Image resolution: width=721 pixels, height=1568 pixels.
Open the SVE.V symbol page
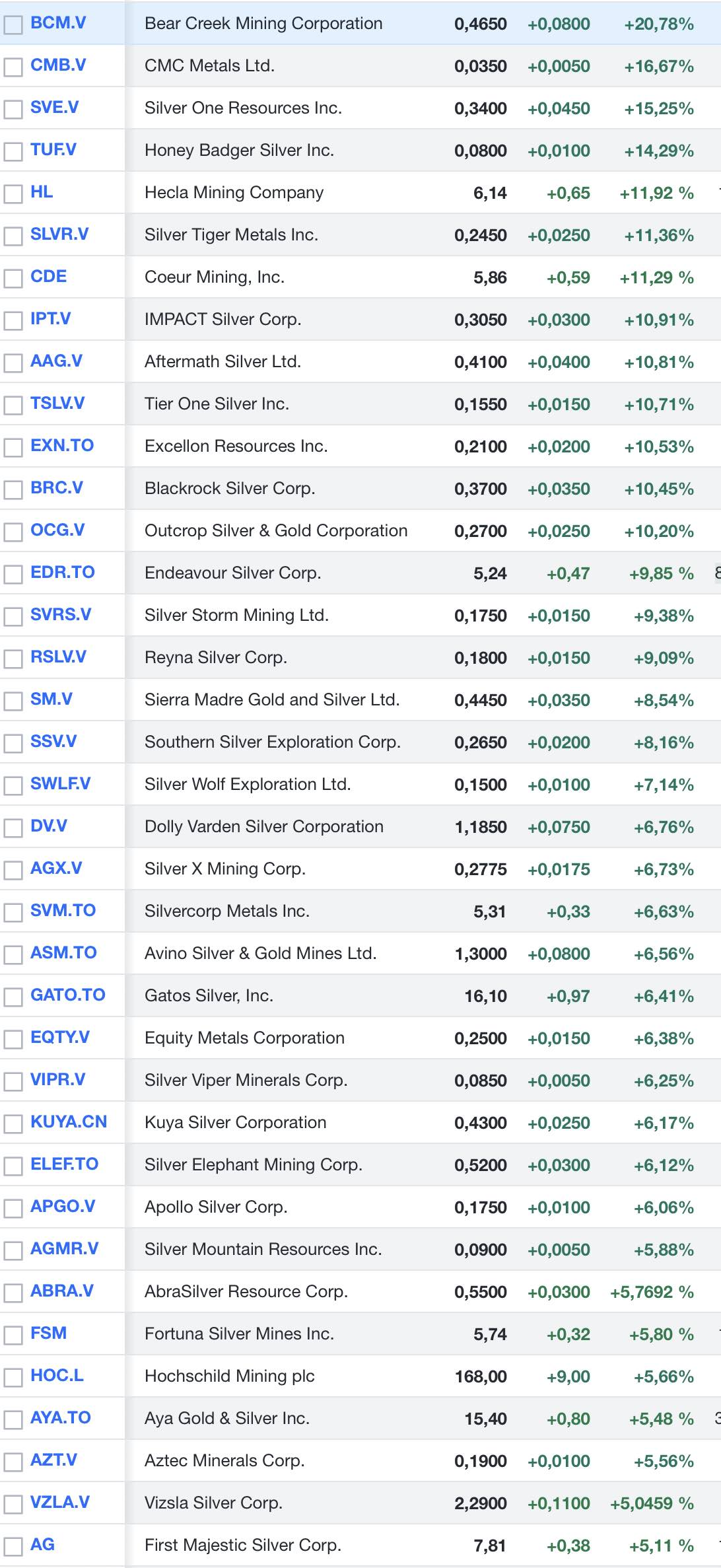pyautogui.click(x=54, y=108)
